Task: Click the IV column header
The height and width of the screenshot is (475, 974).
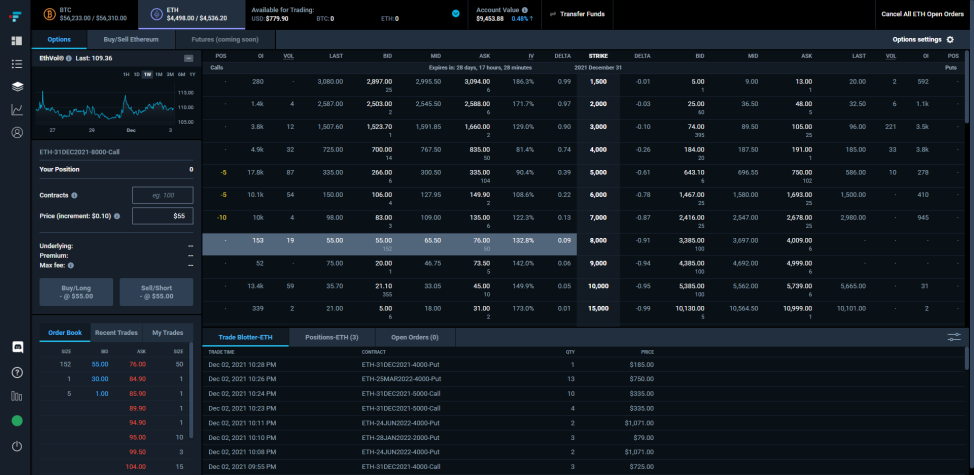Action: (x=531, y=56)
